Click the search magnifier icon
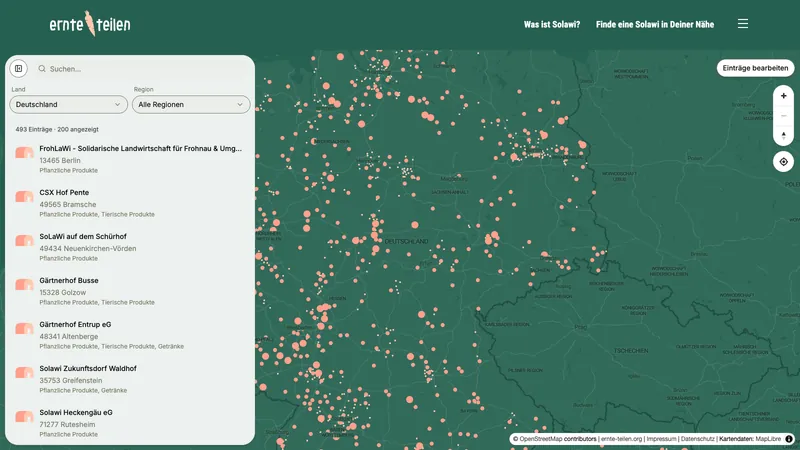Image resolution: width=800 pixels, height=450 pixels. coord(42,68)
